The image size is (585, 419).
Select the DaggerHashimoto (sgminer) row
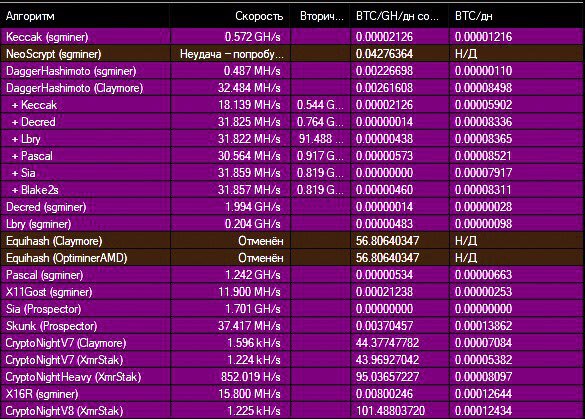point(292,71)
